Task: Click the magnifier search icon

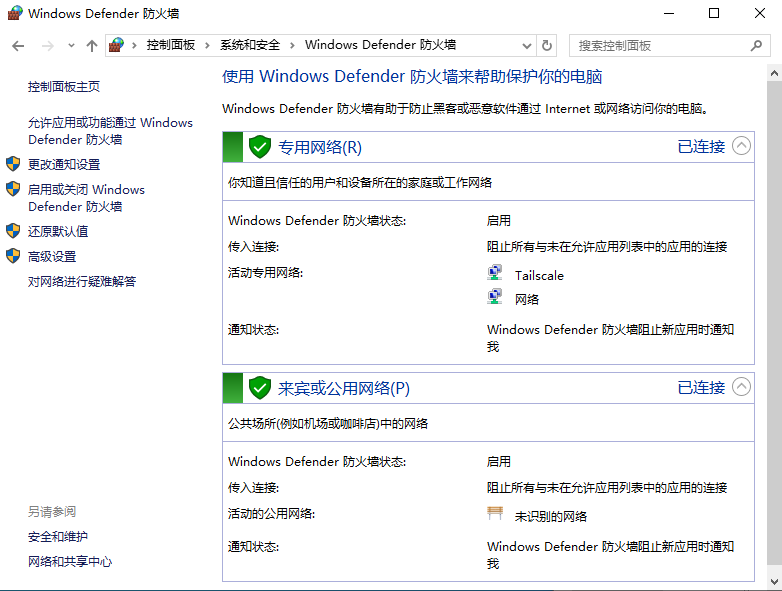Action: [x=756, y=46]
